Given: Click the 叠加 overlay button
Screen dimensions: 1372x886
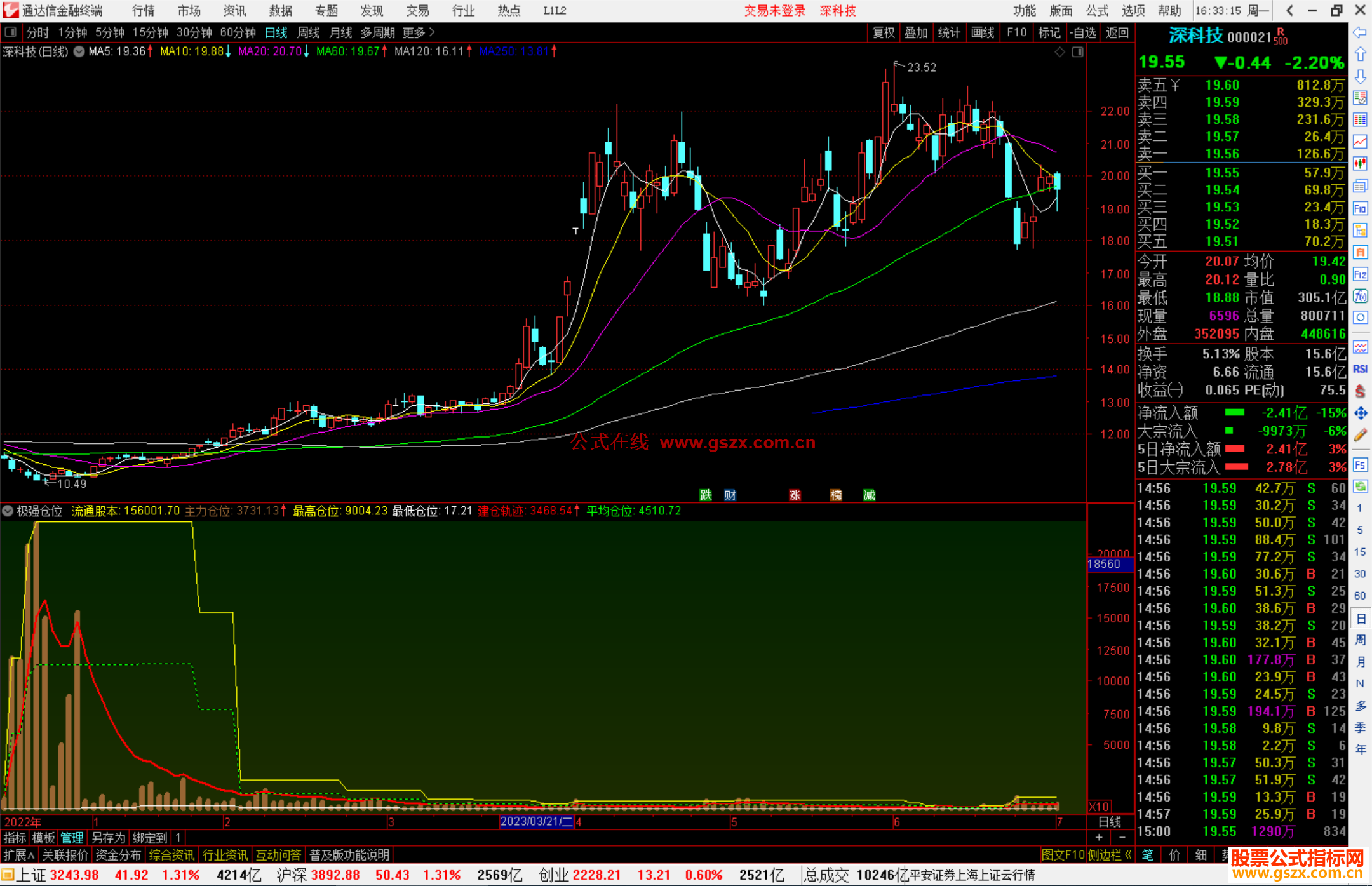Looking at the screenshot, I should coord(916,32).
